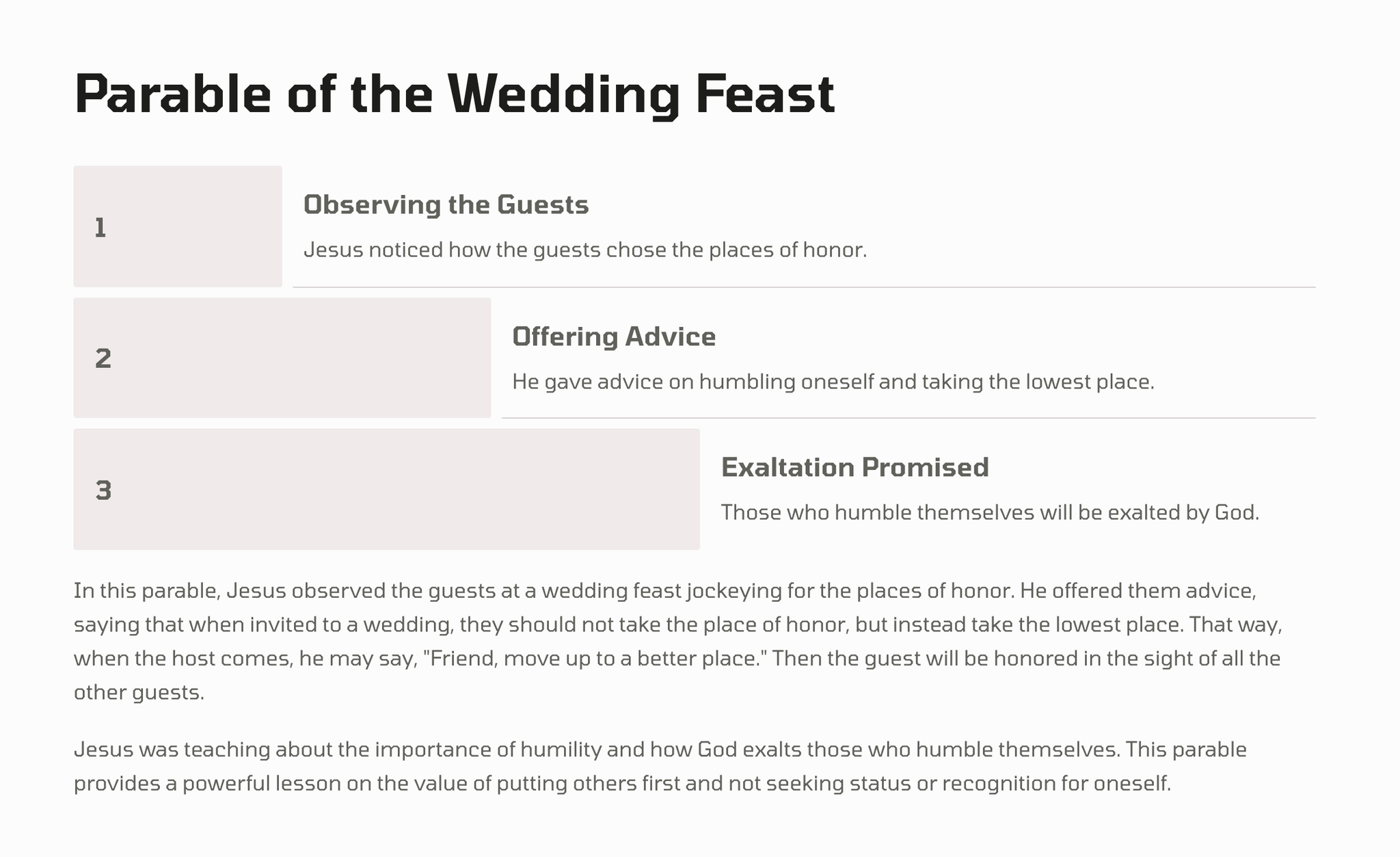1400x857 pixels.
Task: Click the last line beginning "provides a powerful lesson"
Action: pyautogui.click(x=622, y=783)
